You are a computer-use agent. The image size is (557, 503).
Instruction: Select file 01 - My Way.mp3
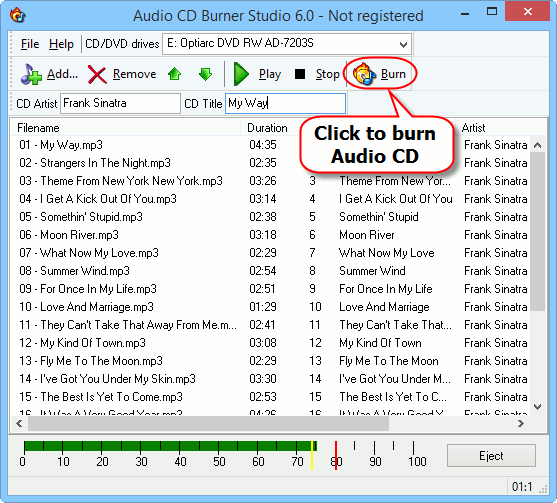click(61, 145)
